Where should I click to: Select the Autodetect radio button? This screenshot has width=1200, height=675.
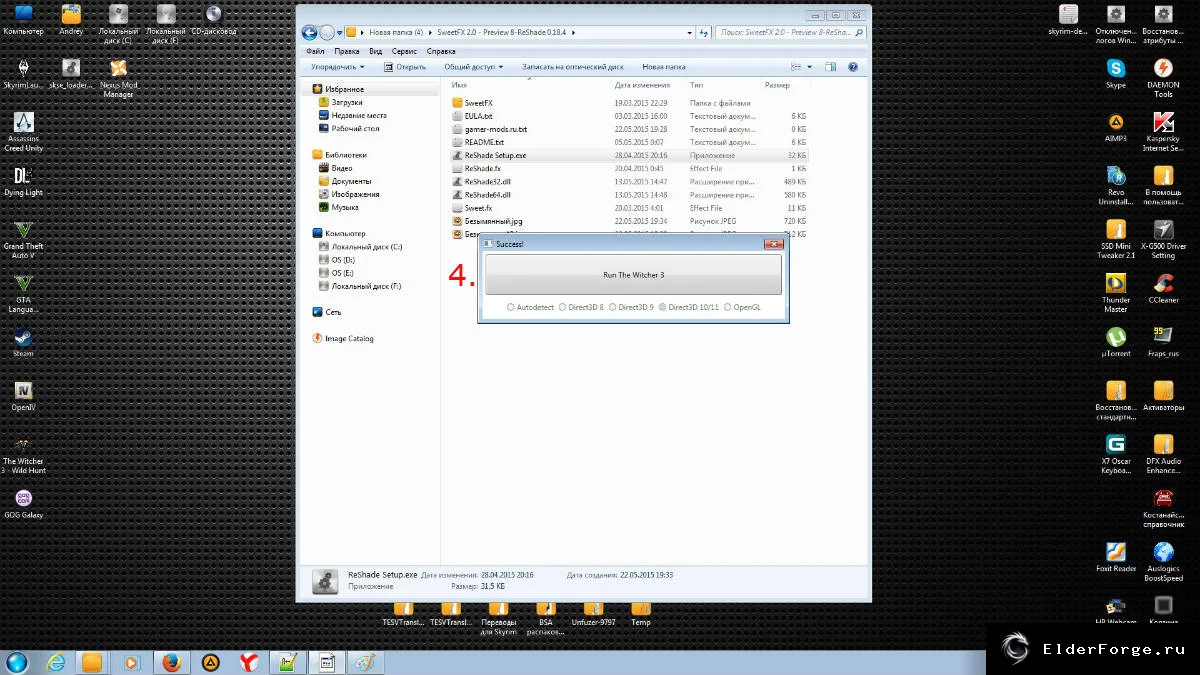coord(531,307)
